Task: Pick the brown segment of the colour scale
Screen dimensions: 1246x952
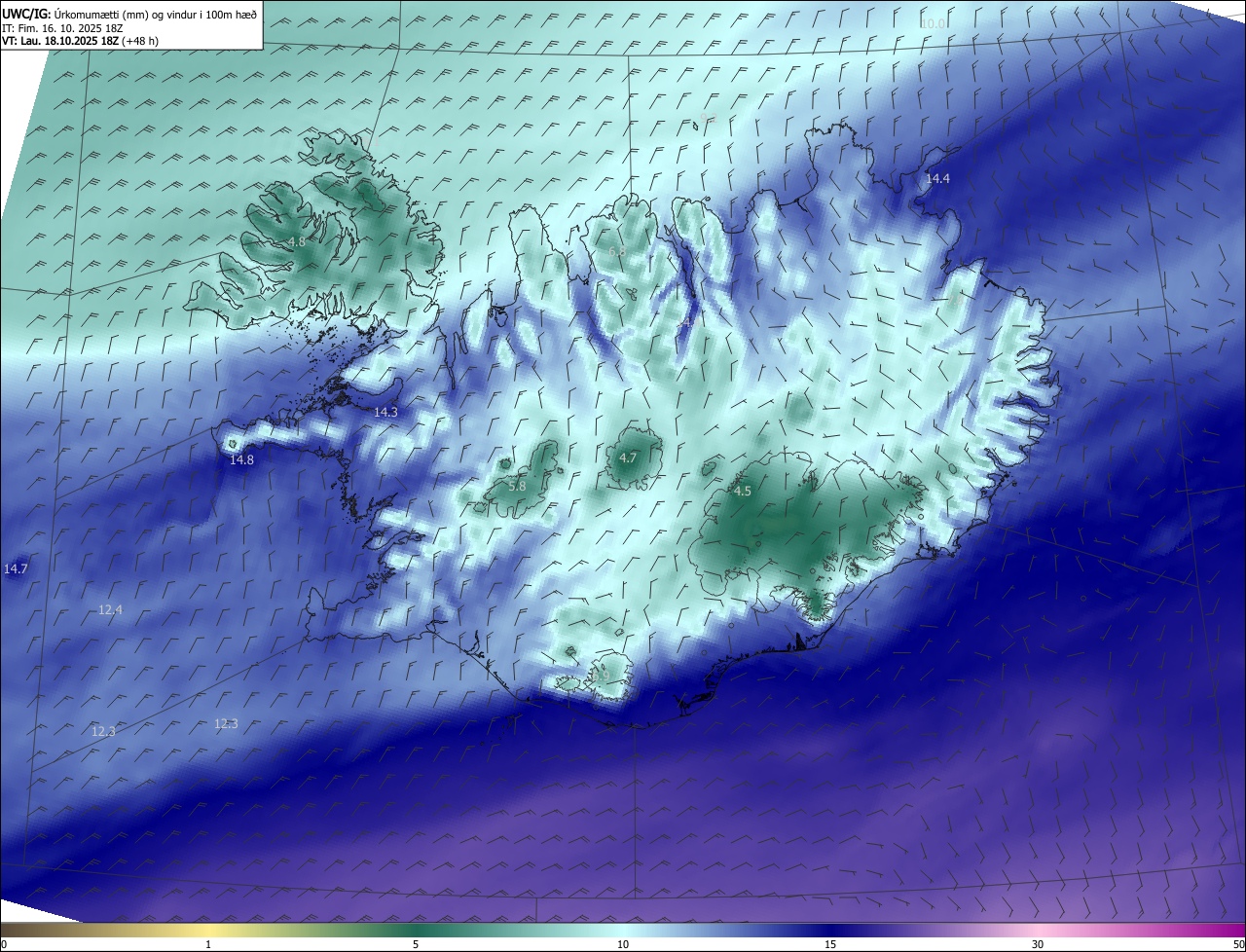Action: pyautogui.click(x=39, y=930)
